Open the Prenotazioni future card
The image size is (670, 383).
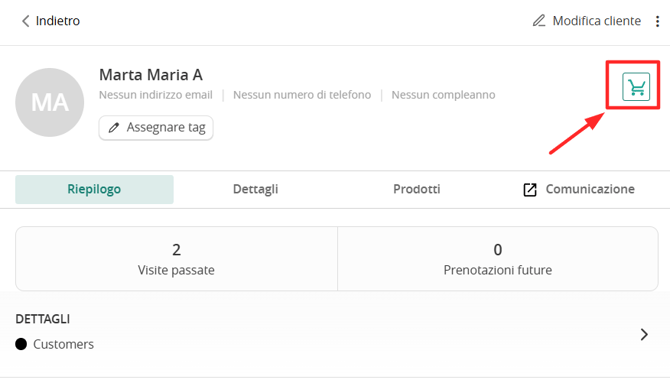point(498,259)
